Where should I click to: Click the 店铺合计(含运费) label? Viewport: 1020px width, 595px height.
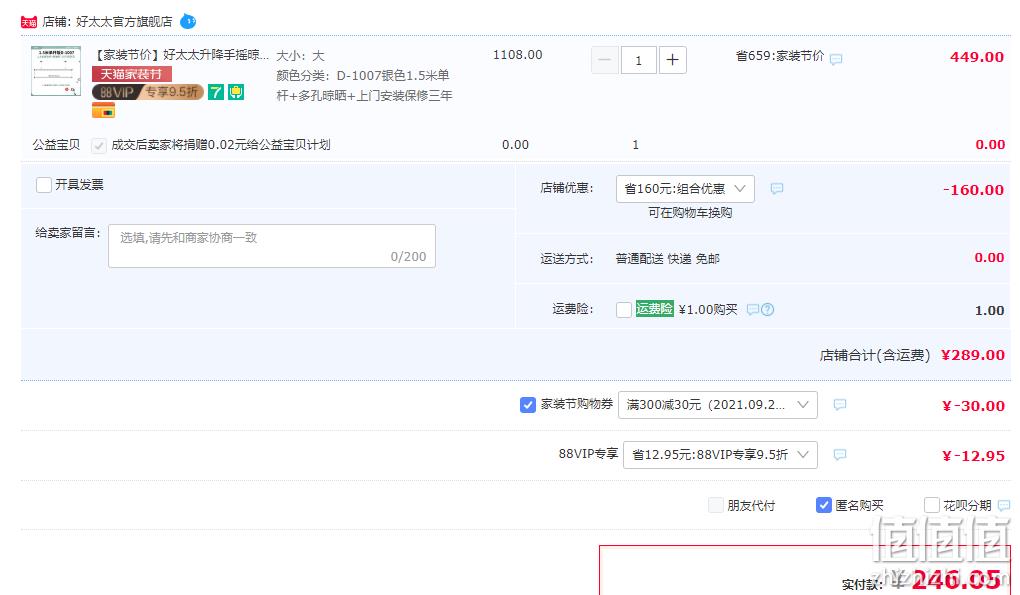point(875,355)
